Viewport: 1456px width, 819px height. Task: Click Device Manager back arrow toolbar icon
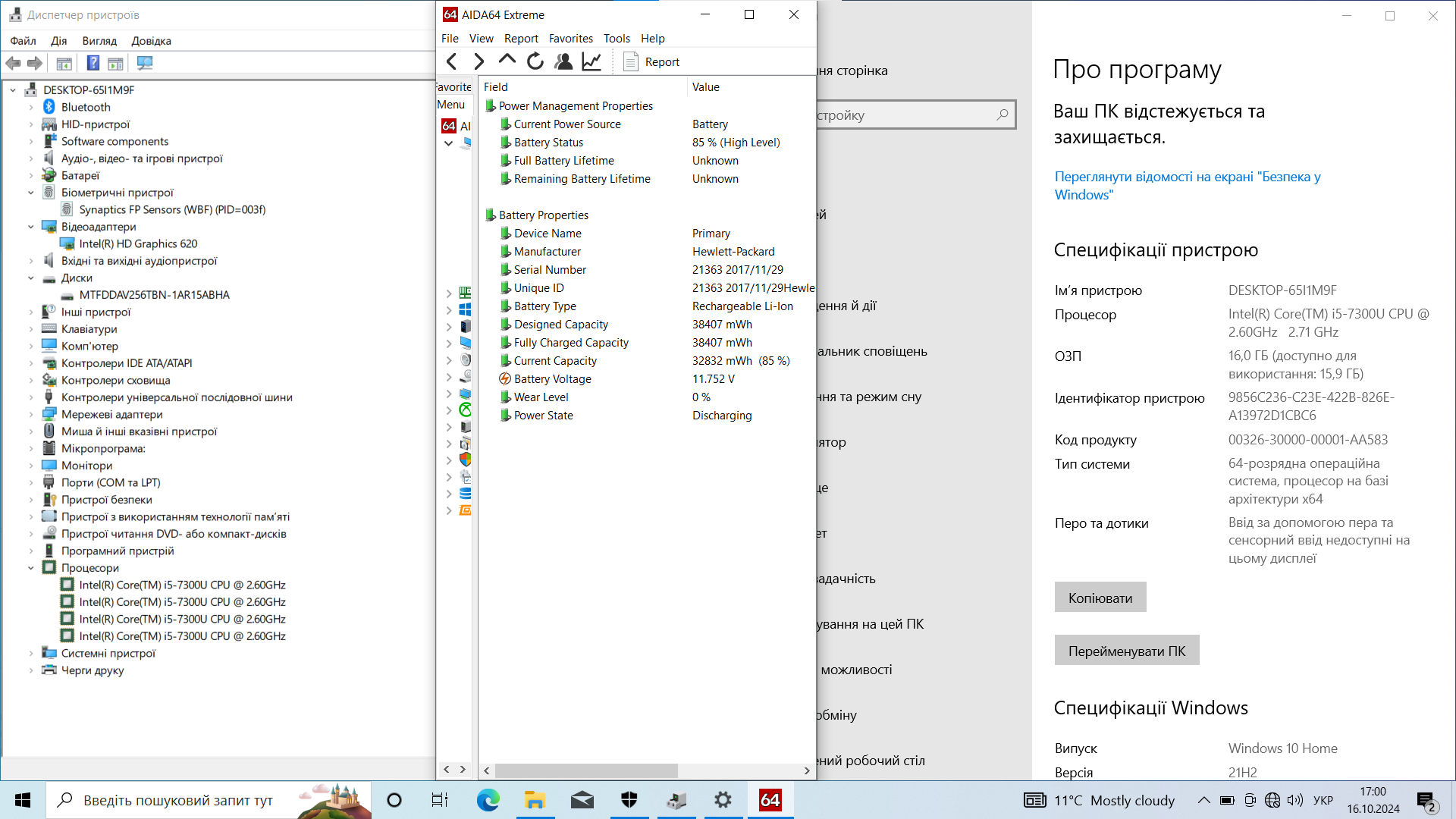tap(14, 63)
